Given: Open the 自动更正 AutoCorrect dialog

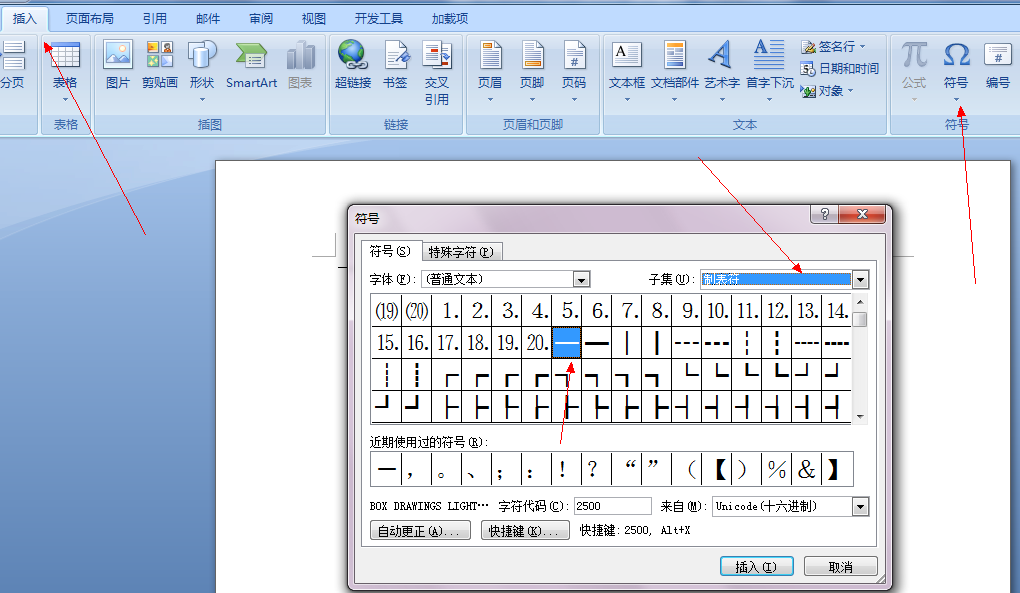Looking at the screenshot, I should pyautogui.click(x=420, y=529).
